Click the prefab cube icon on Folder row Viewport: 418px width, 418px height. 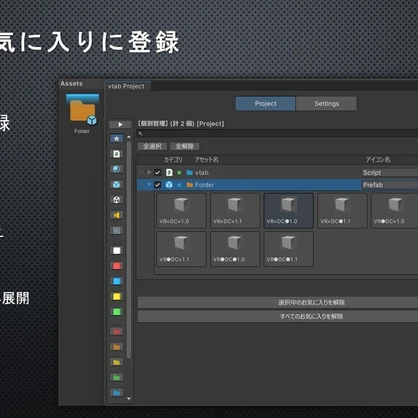[x=169, y=185]
